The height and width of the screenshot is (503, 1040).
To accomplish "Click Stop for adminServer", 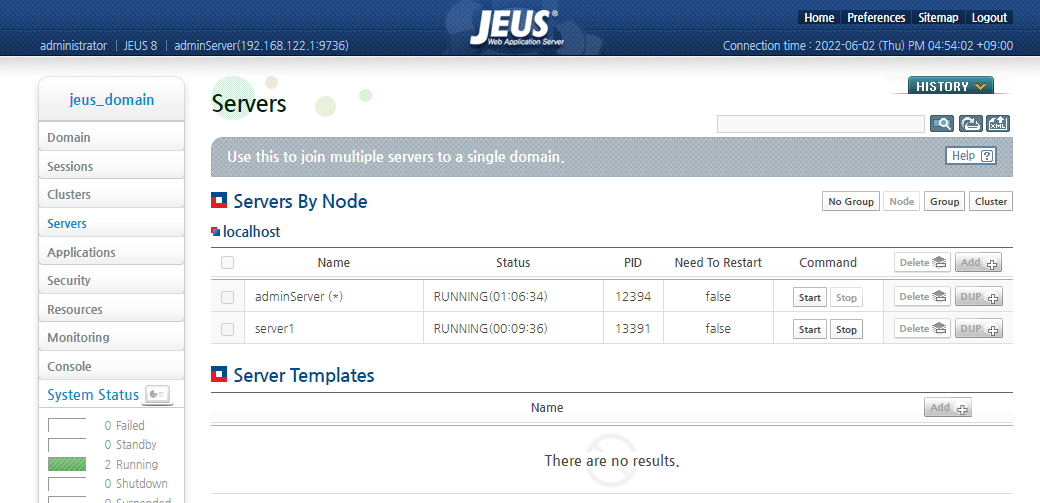I will pos(846,298).
